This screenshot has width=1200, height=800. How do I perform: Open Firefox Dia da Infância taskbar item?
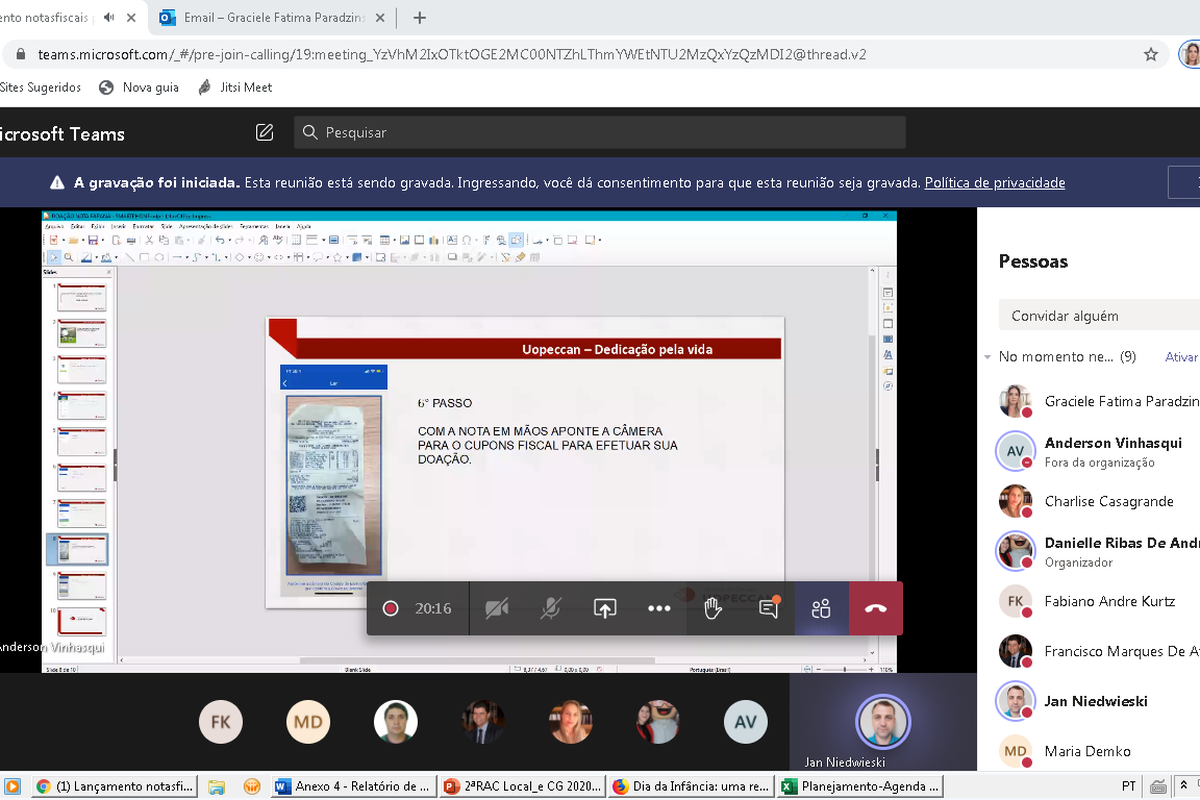[690, 786]
